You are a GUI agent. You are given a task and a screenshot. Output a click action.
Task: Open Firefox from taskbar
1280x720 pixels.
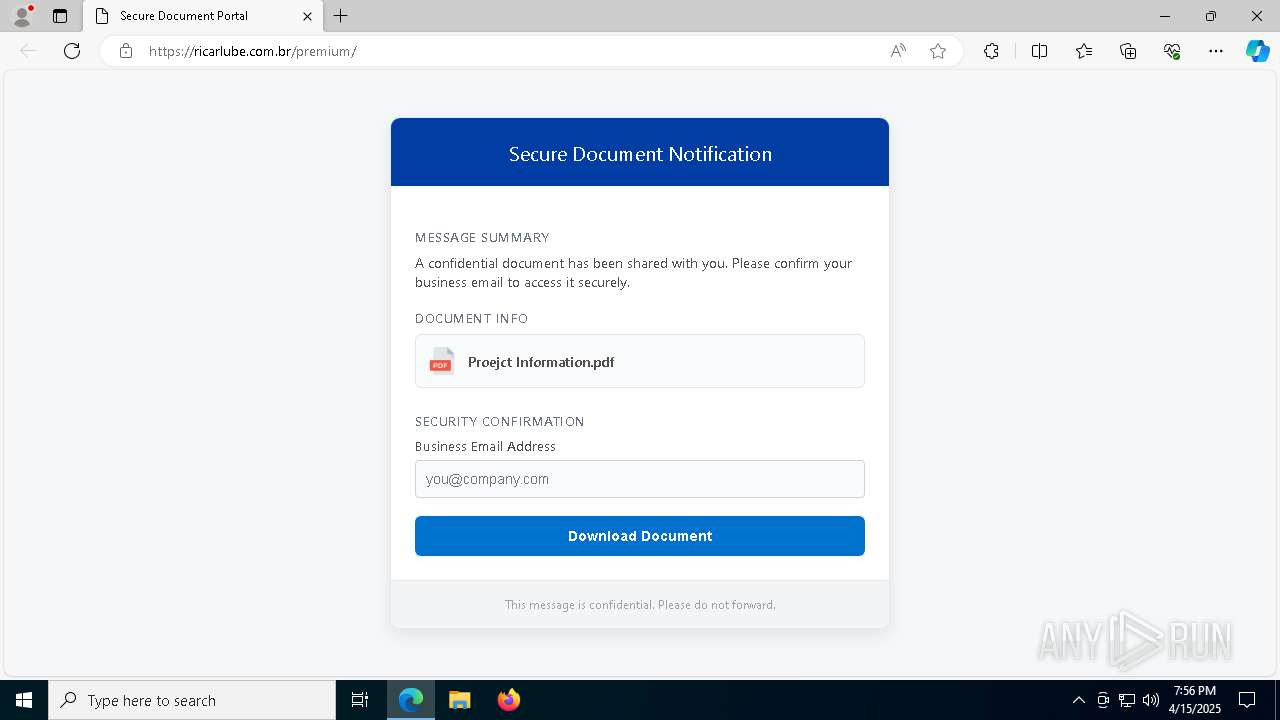509,700
